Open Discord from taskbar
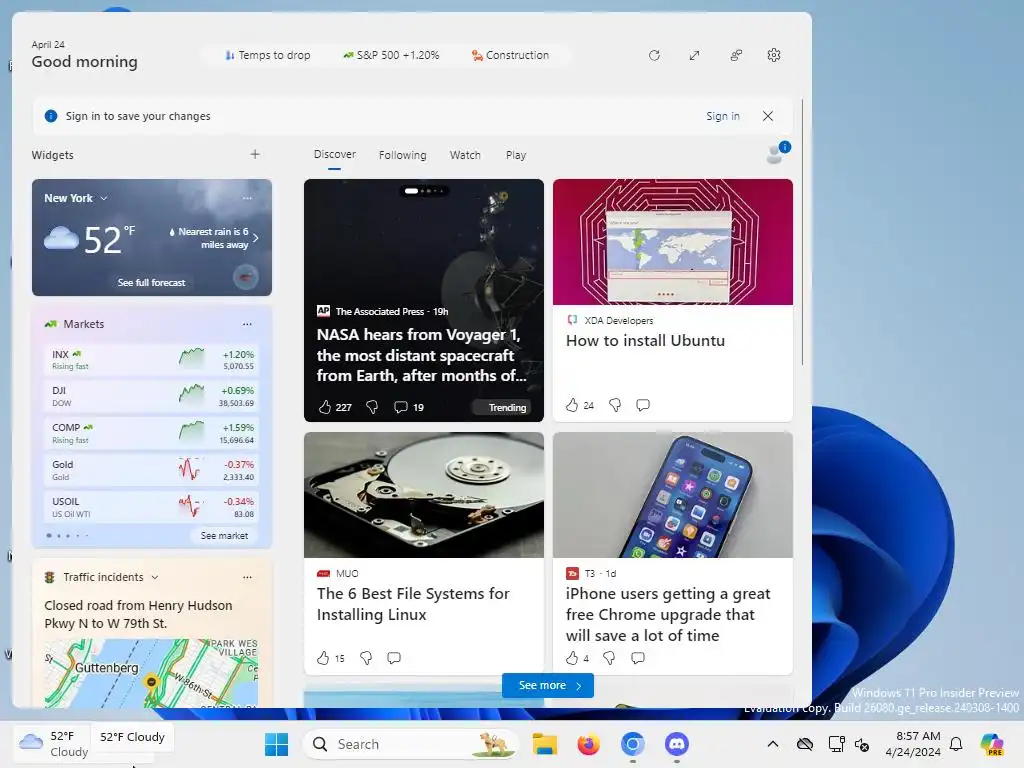This screenshot has width=1024, height=768. 677,744
